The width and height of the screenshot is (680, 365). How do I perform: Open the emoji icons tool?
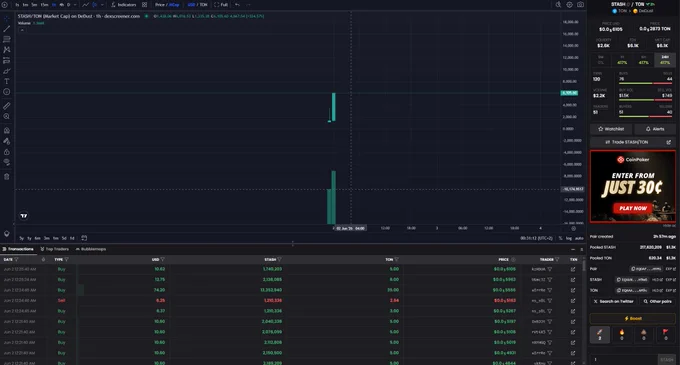click(x=7, y=92)
